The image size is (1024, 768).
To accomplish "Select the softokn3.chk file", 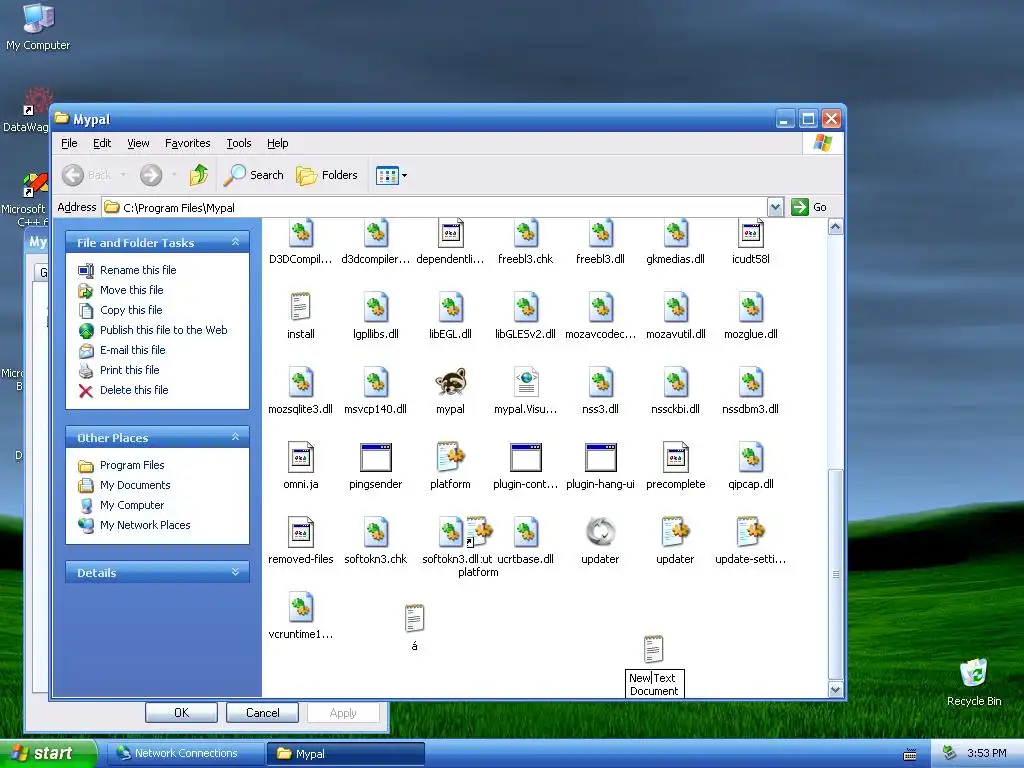I will 376,533.
